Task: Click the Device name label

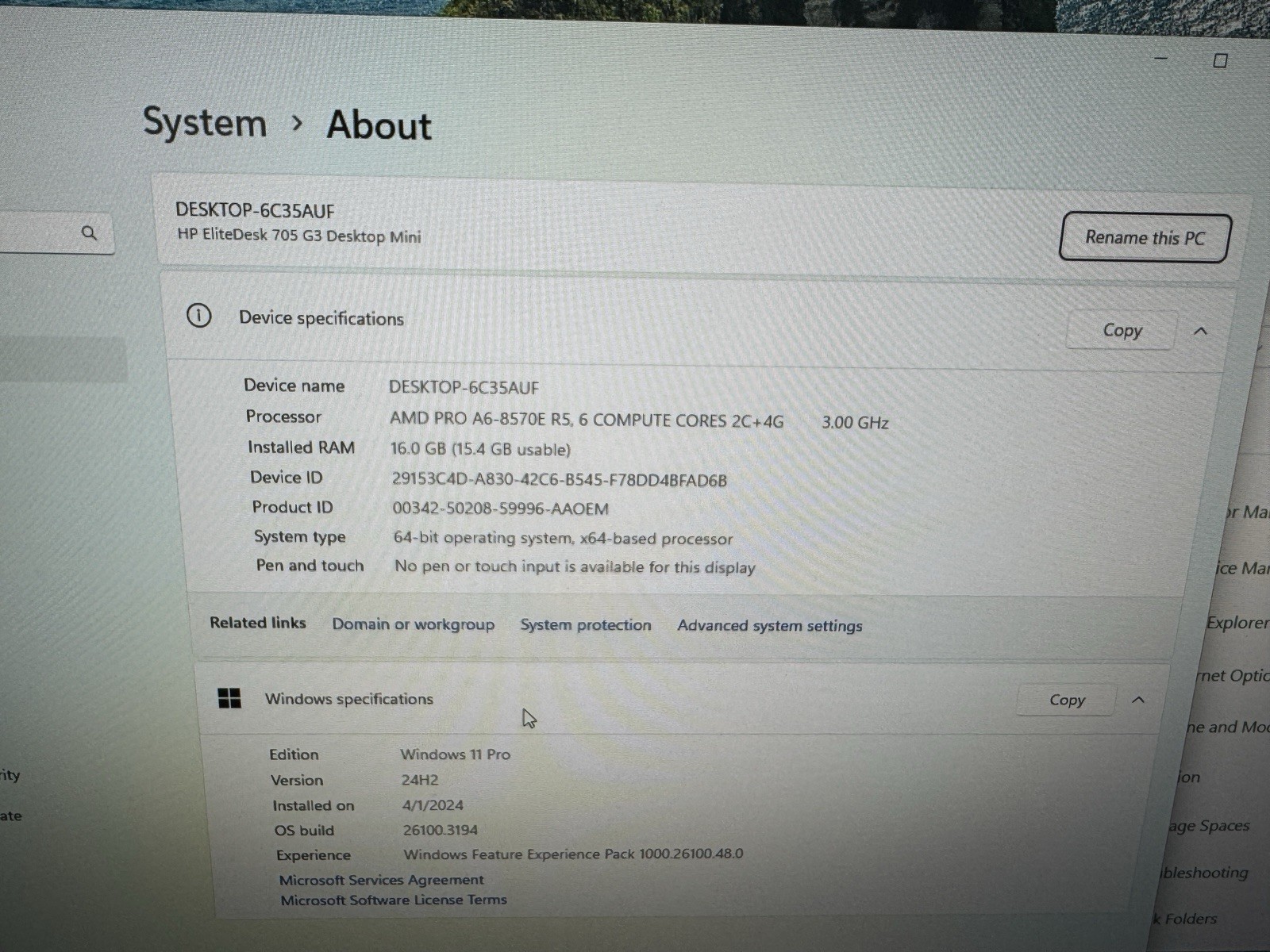Action: [294, 386]
